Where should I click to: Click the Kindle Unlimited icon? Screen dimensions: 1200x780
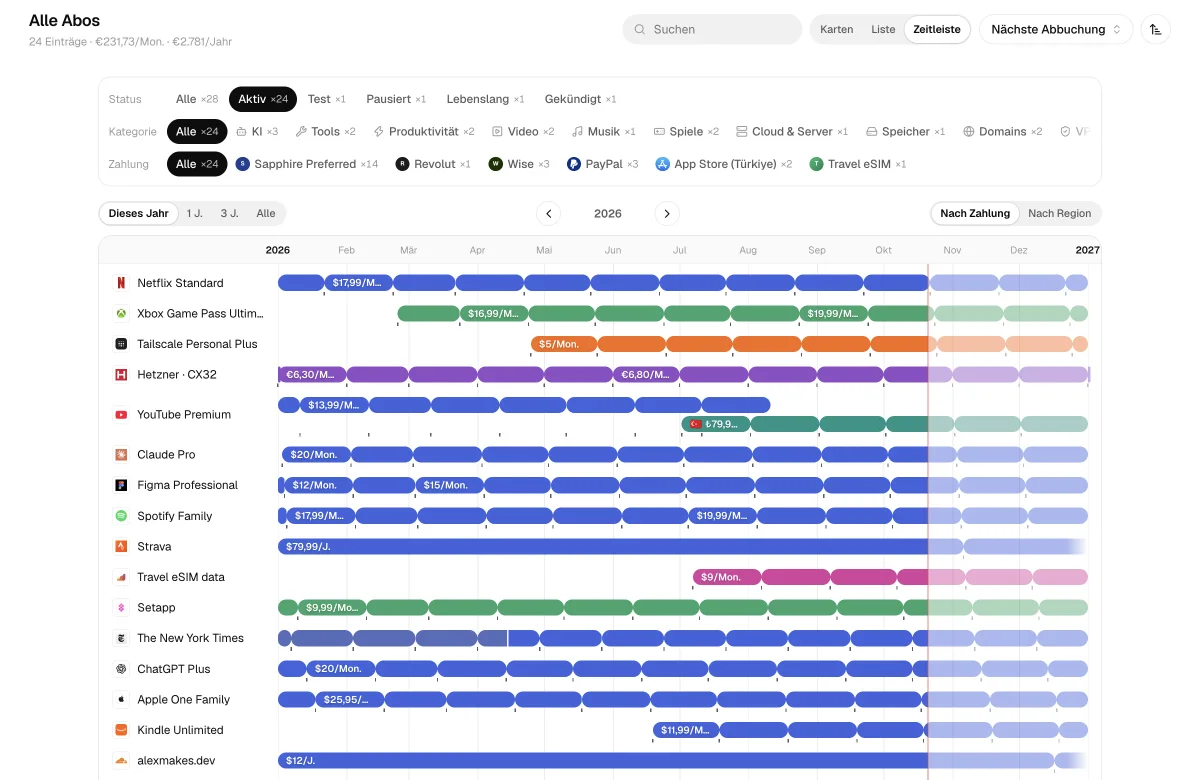(x=121, y=730)
